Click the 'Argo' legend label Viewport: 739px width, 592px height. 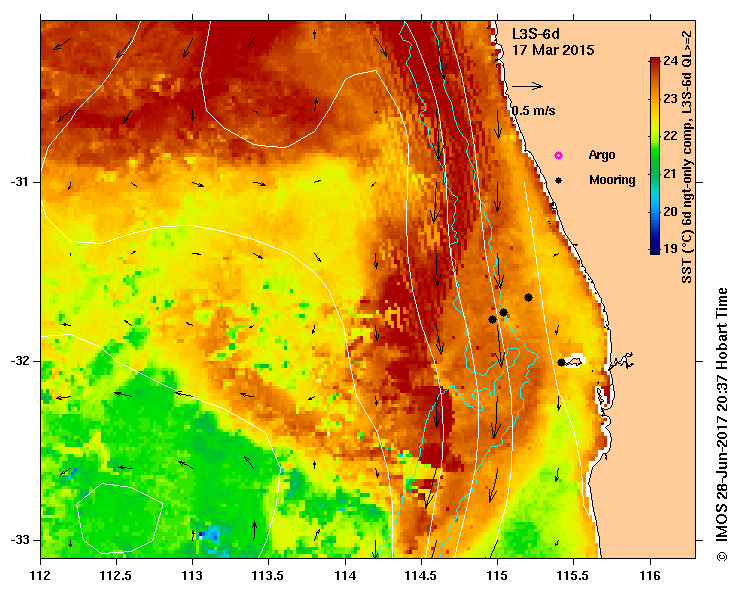coord(602,155)
